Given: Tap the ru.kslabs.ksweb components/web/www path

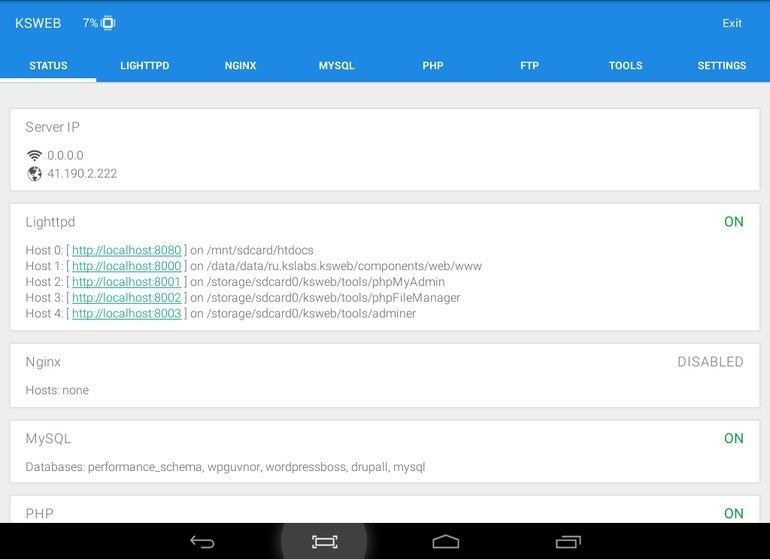Looking at the screenshot, I should coord(344,266).
